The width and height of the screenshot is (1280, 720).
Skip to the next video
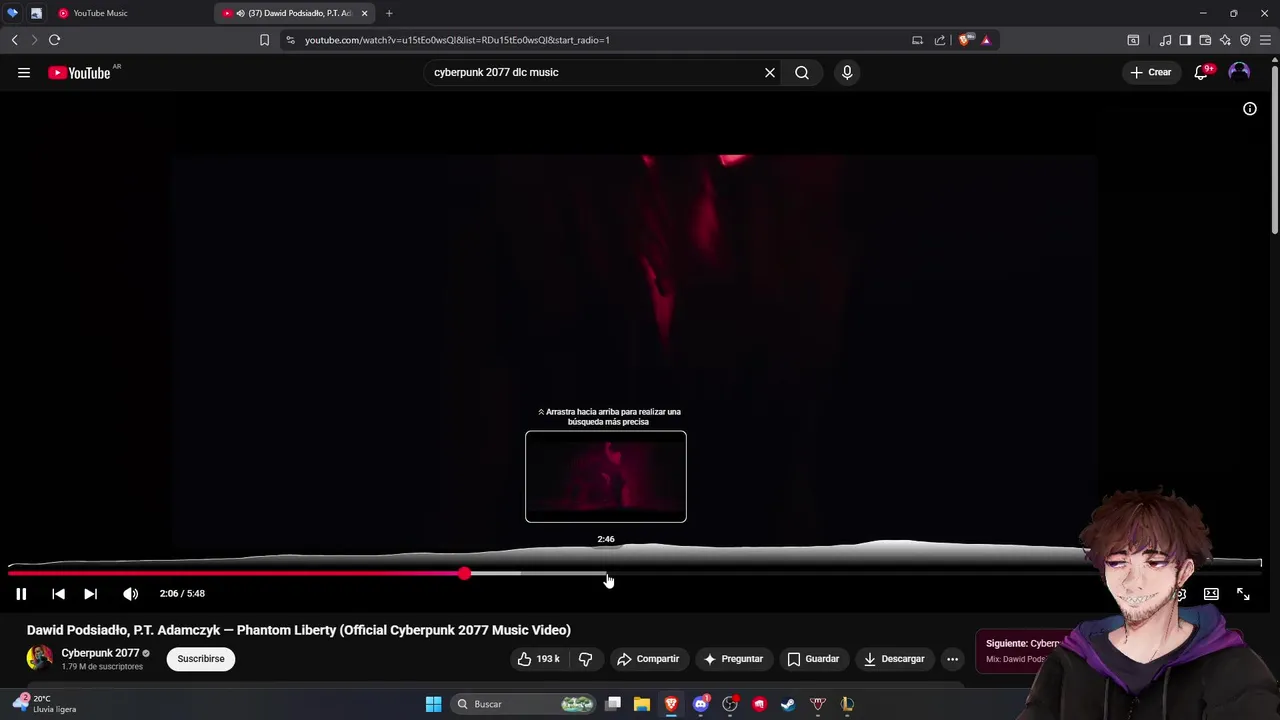coord(90,594)
